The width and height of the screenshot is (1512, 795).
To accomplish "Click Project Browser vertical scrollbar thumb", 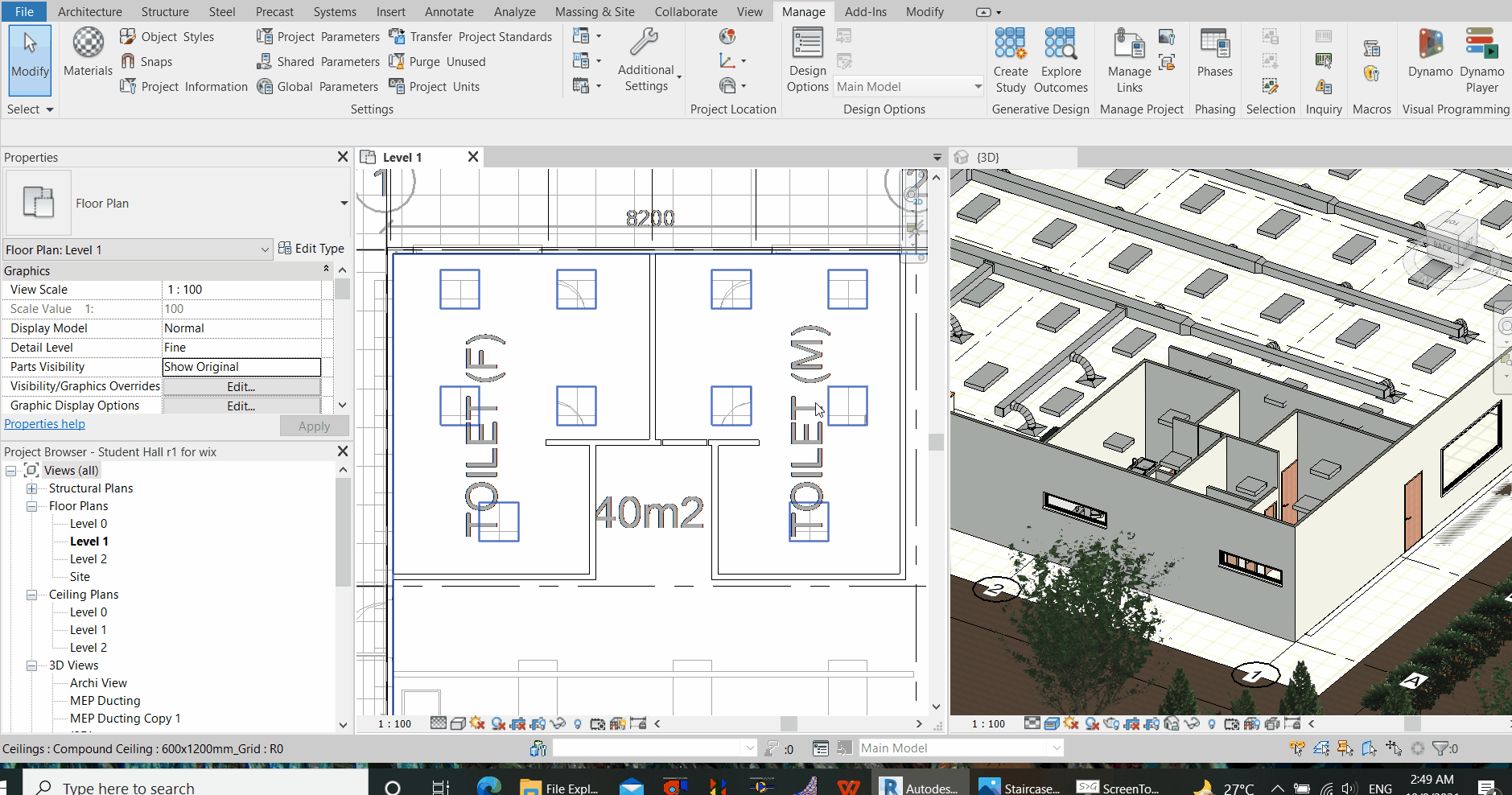I will (x=343, y=533).
